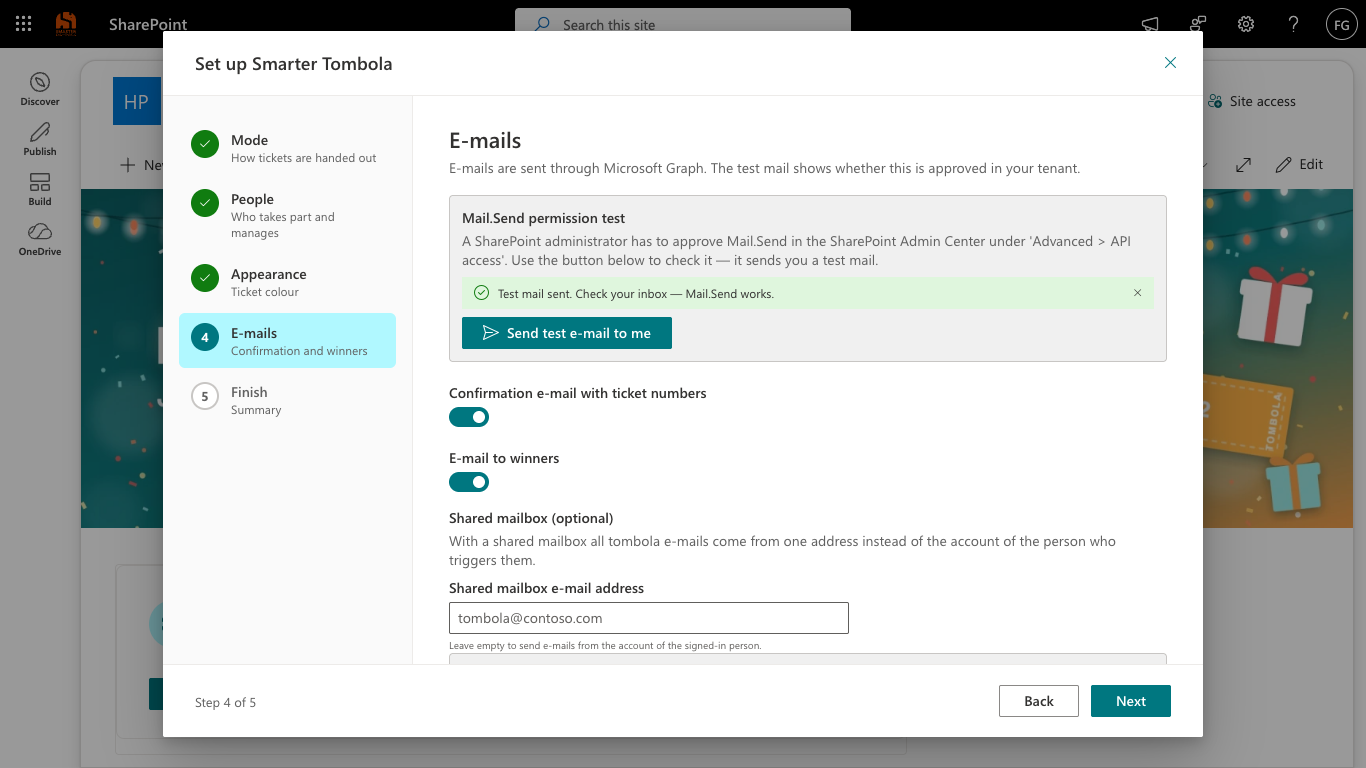The height and width of the screenshot is (768, 1366).
Task: Click the Edit page pencil button
Action: (1299, 164)
